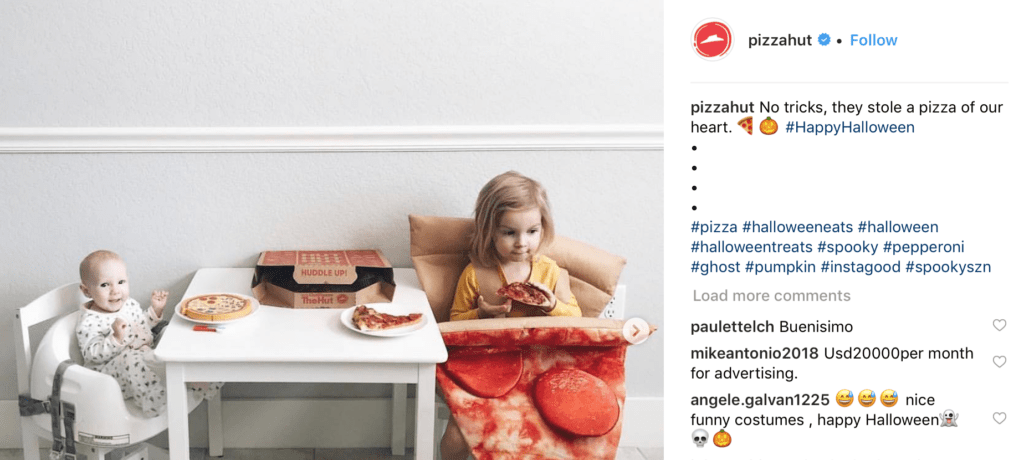Go to the next photo with the carousel arrow
This screenshot has width=1024, height=460.
point(635,331)
